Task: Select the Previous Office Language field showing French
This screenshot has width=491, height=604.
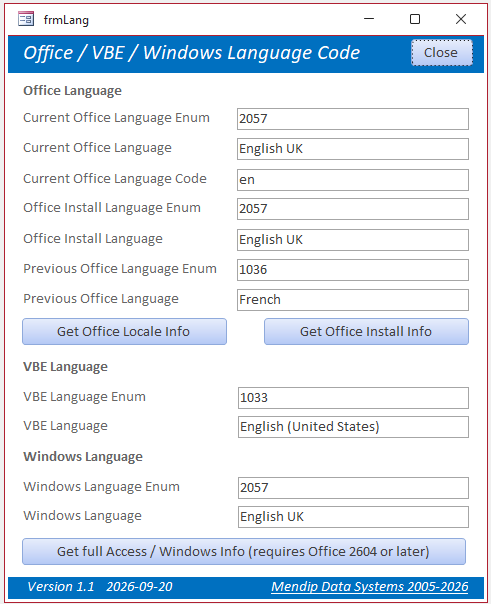Action: point(353,300)
